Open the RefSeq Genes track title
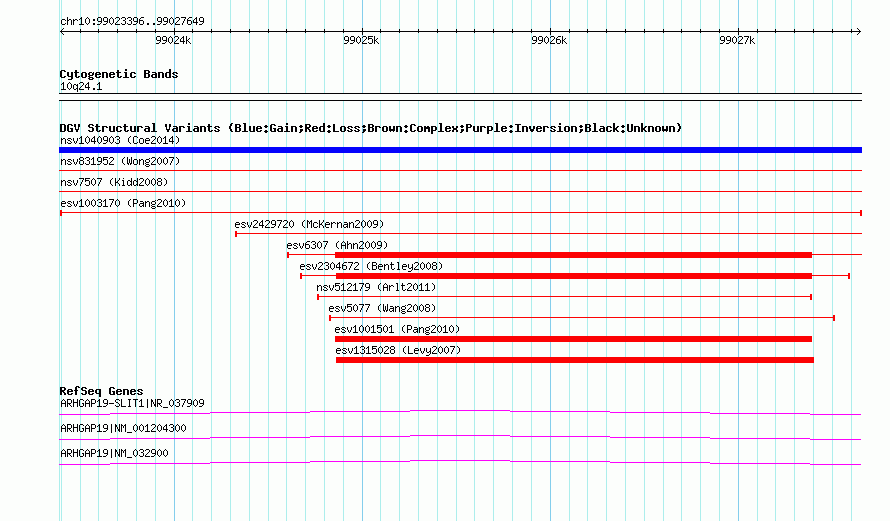The height and width of the screenshot is (521, 890). 101,391
